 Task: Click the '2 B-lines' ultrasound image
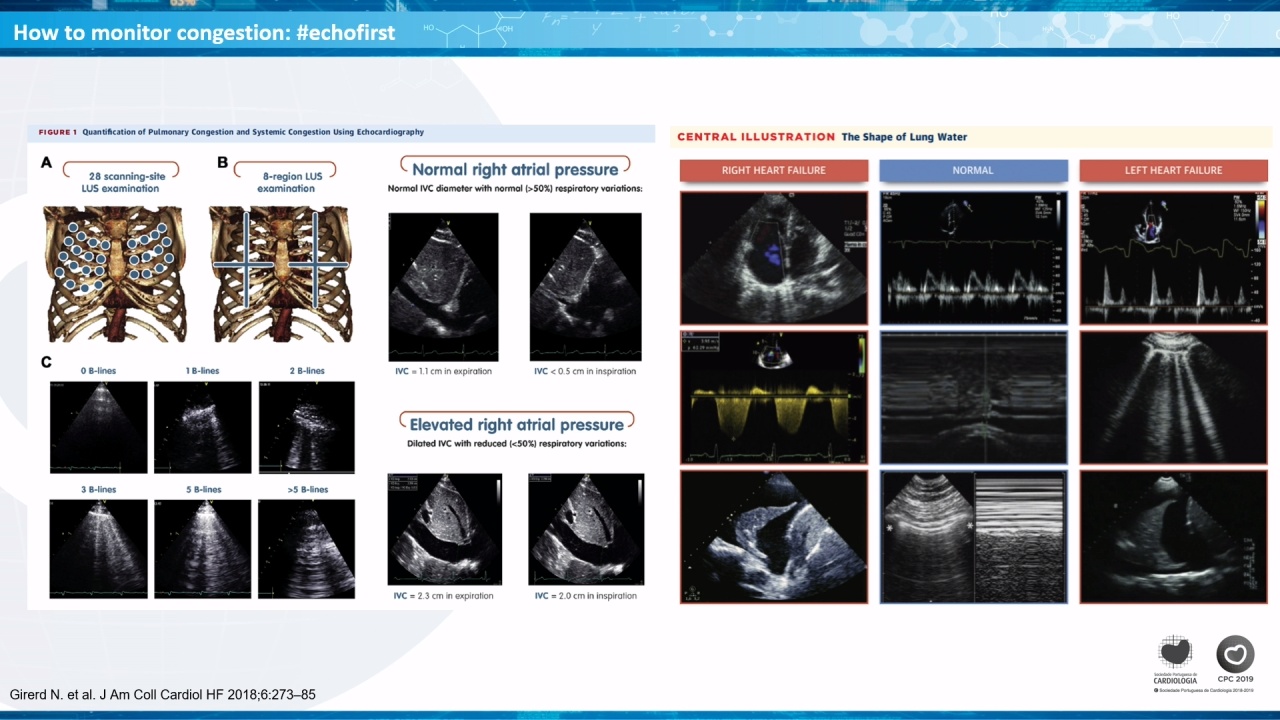coord(306,426)
